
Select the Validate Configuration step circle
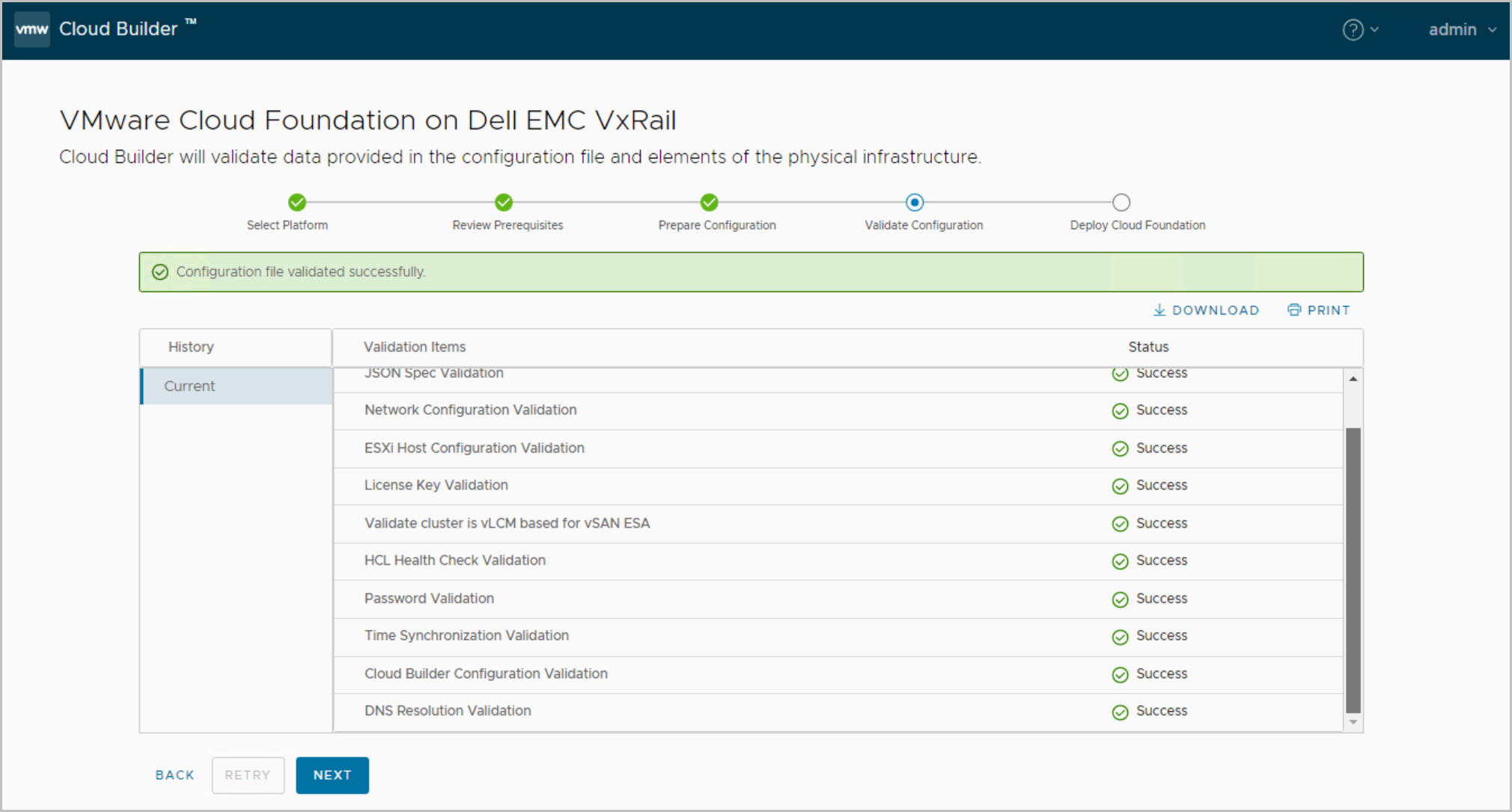coord(915,202)
